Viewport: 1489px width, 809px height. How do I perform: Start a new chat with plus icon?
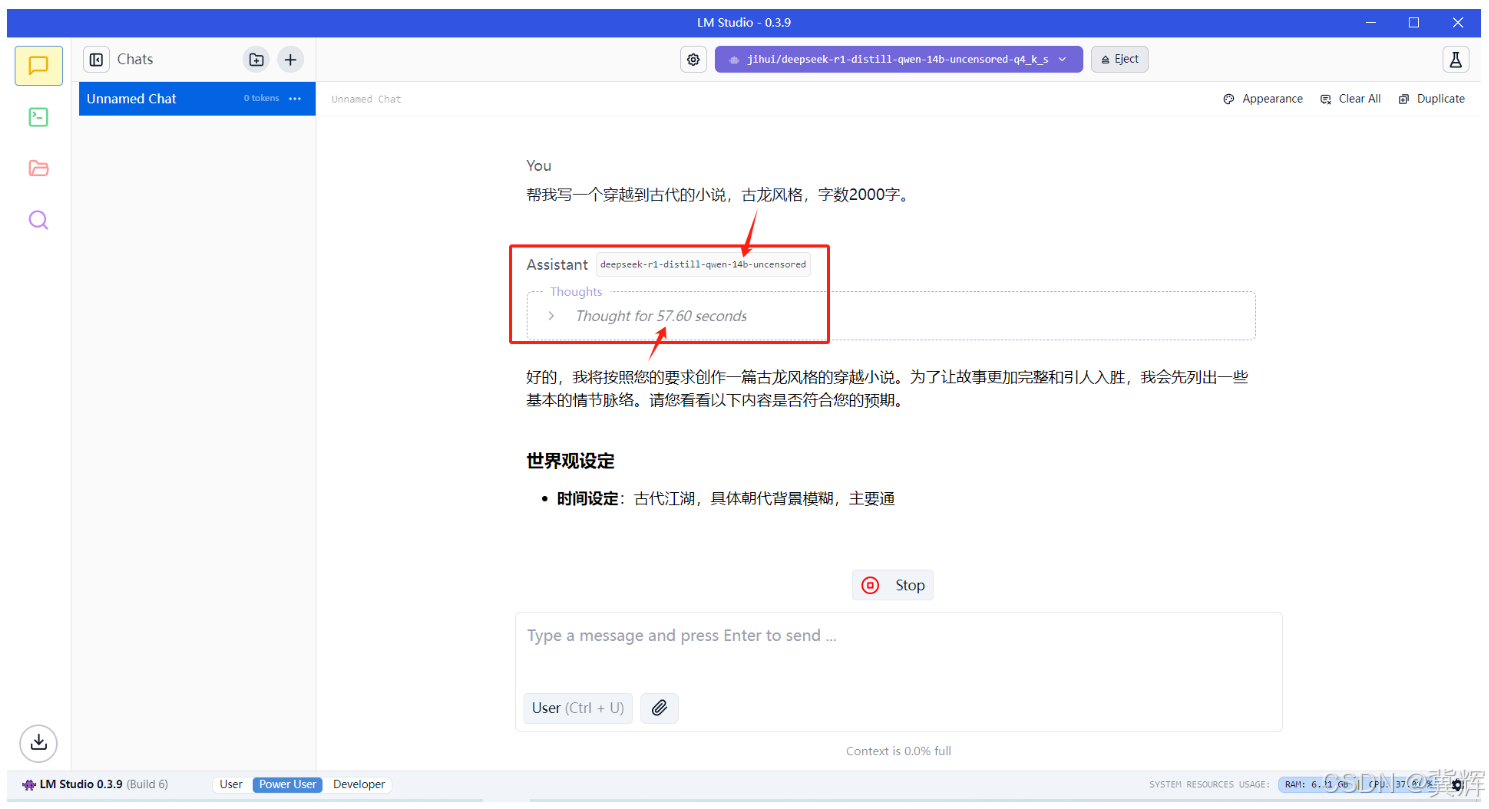tap(290, 60)
